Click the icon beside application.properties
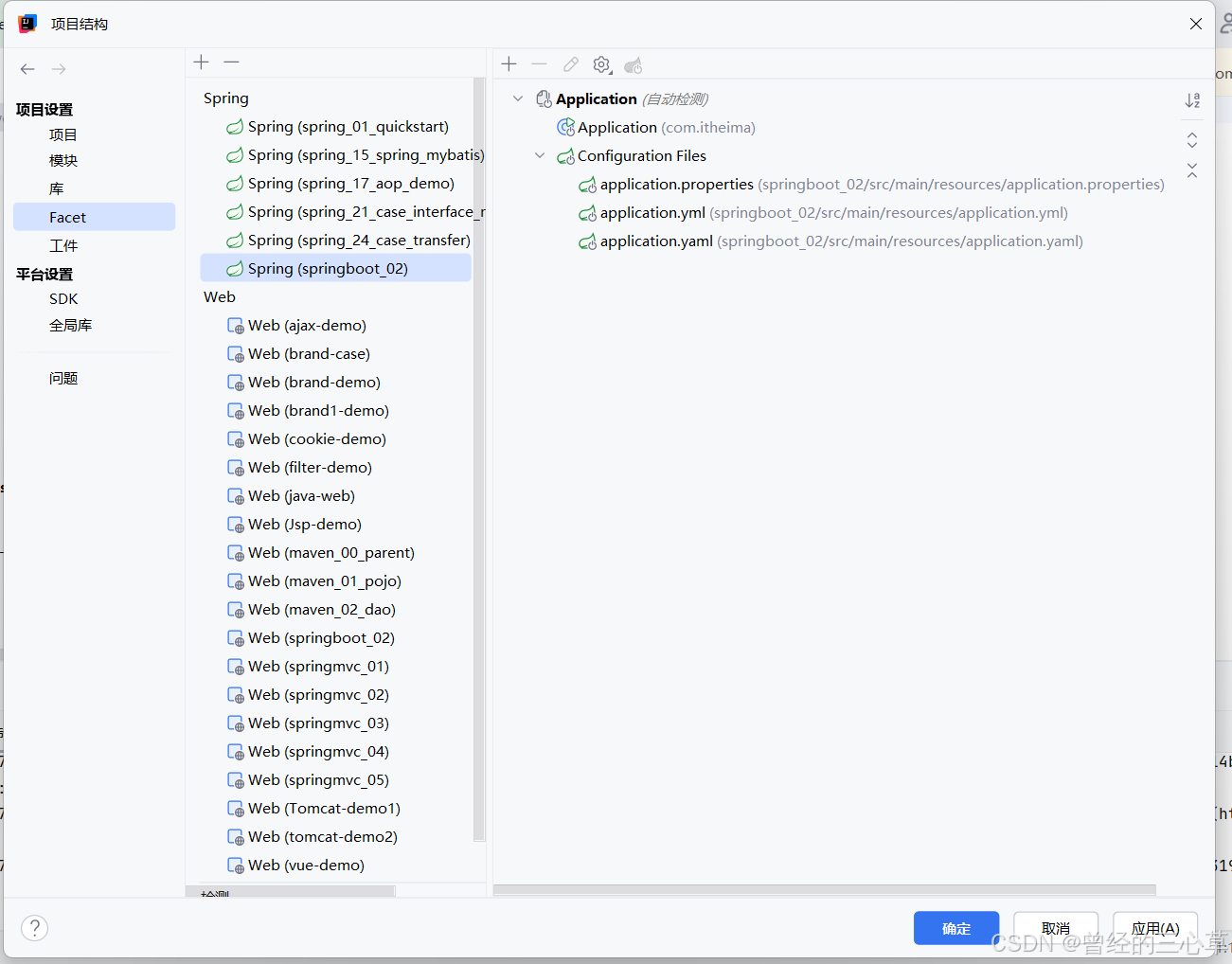Screen dimensions: 1232x964 (x=587, y=185)
